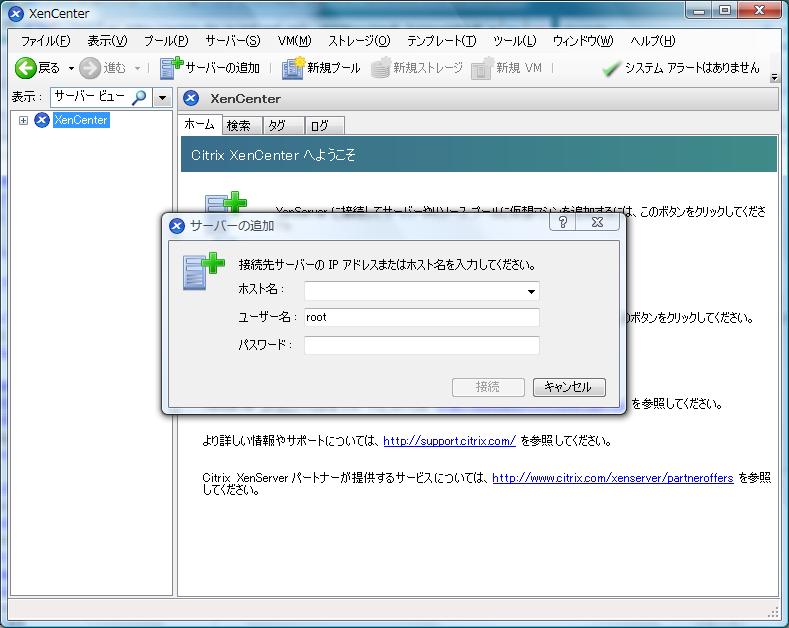The height and width of the screenshot is (628, 789).
Task: Open the citrix.com/xenserver/partneroffers link
Action: point(612,478)
